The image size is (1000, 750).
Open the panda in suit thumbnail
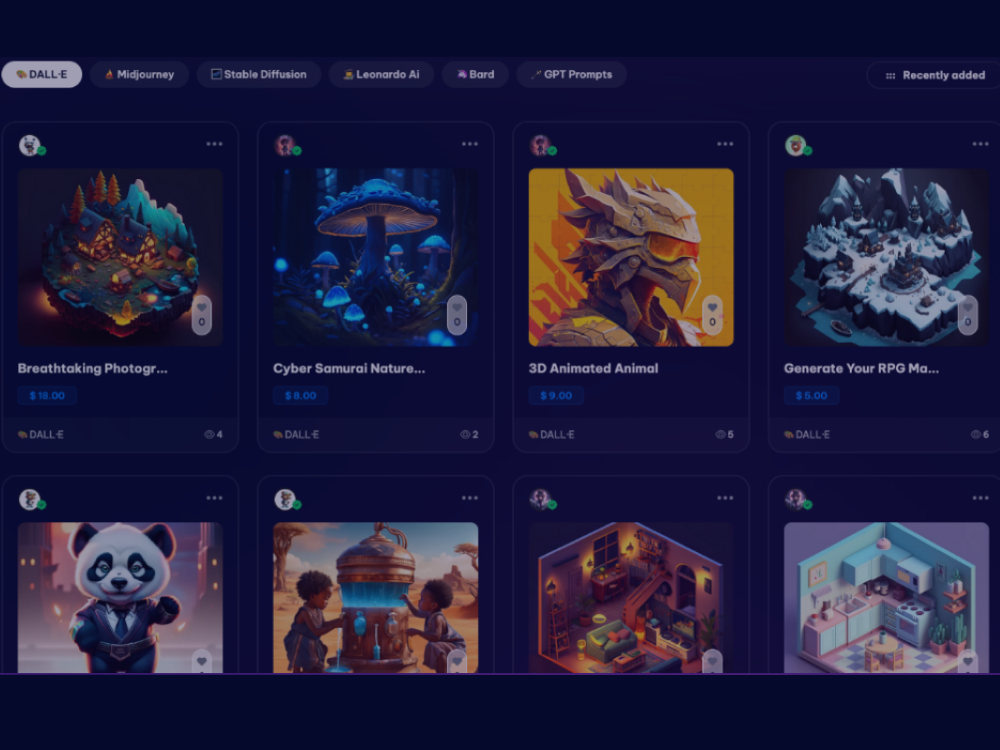click(120, 598)
